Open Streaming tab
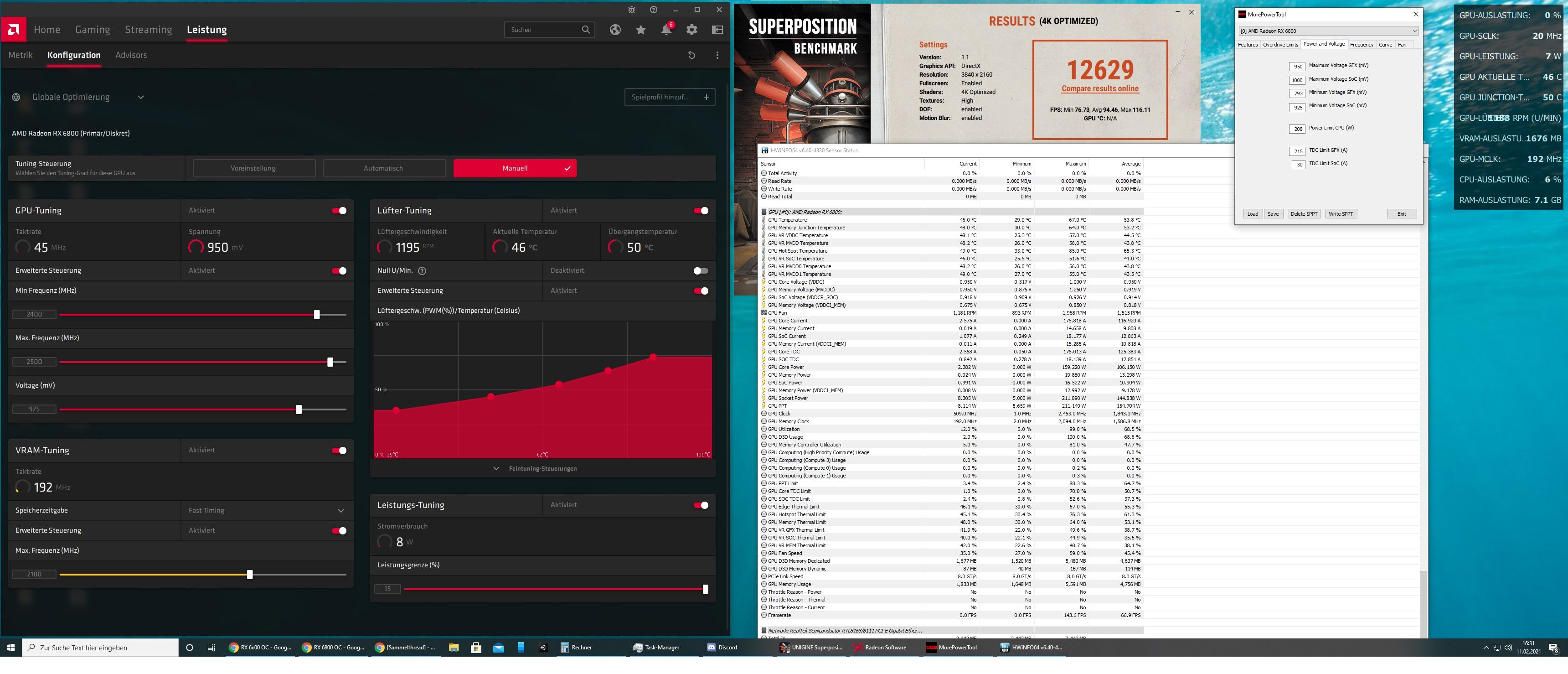This screenshot has height=674, width=1568. [149, 29]
